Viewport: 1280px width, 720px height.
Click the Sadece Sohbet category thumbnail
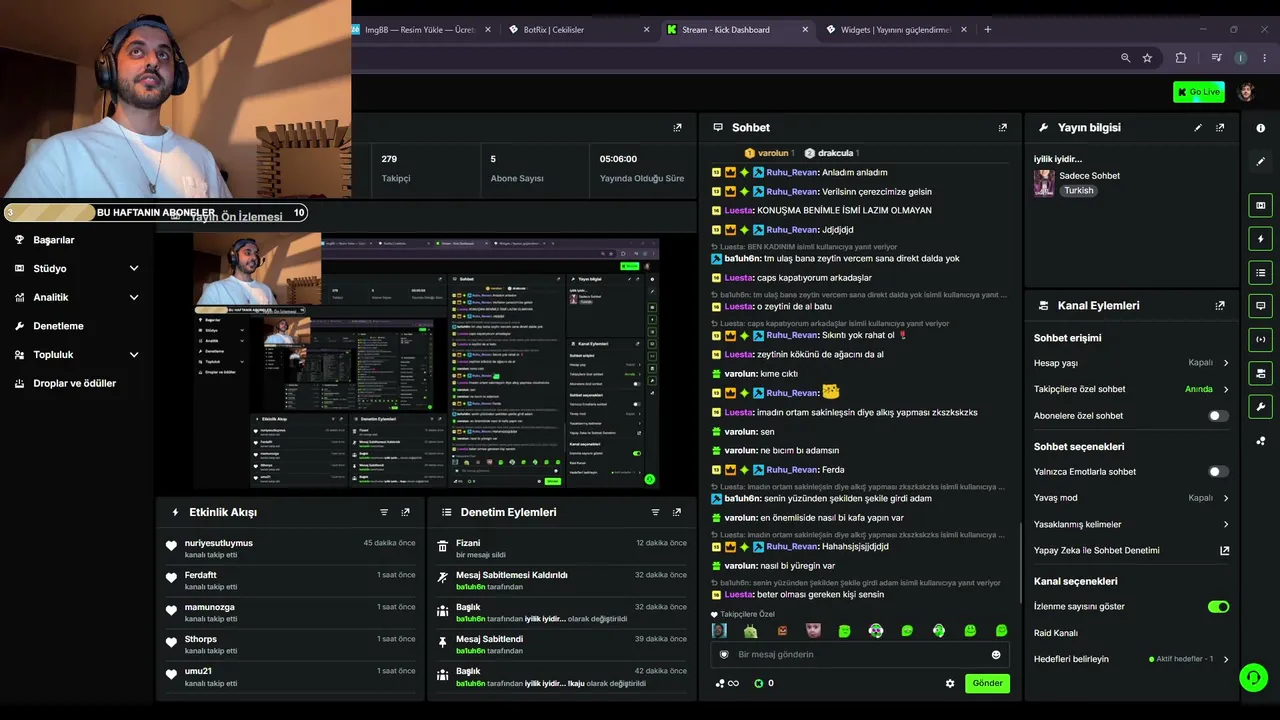pyautogui.click(x=1044, y=183)
